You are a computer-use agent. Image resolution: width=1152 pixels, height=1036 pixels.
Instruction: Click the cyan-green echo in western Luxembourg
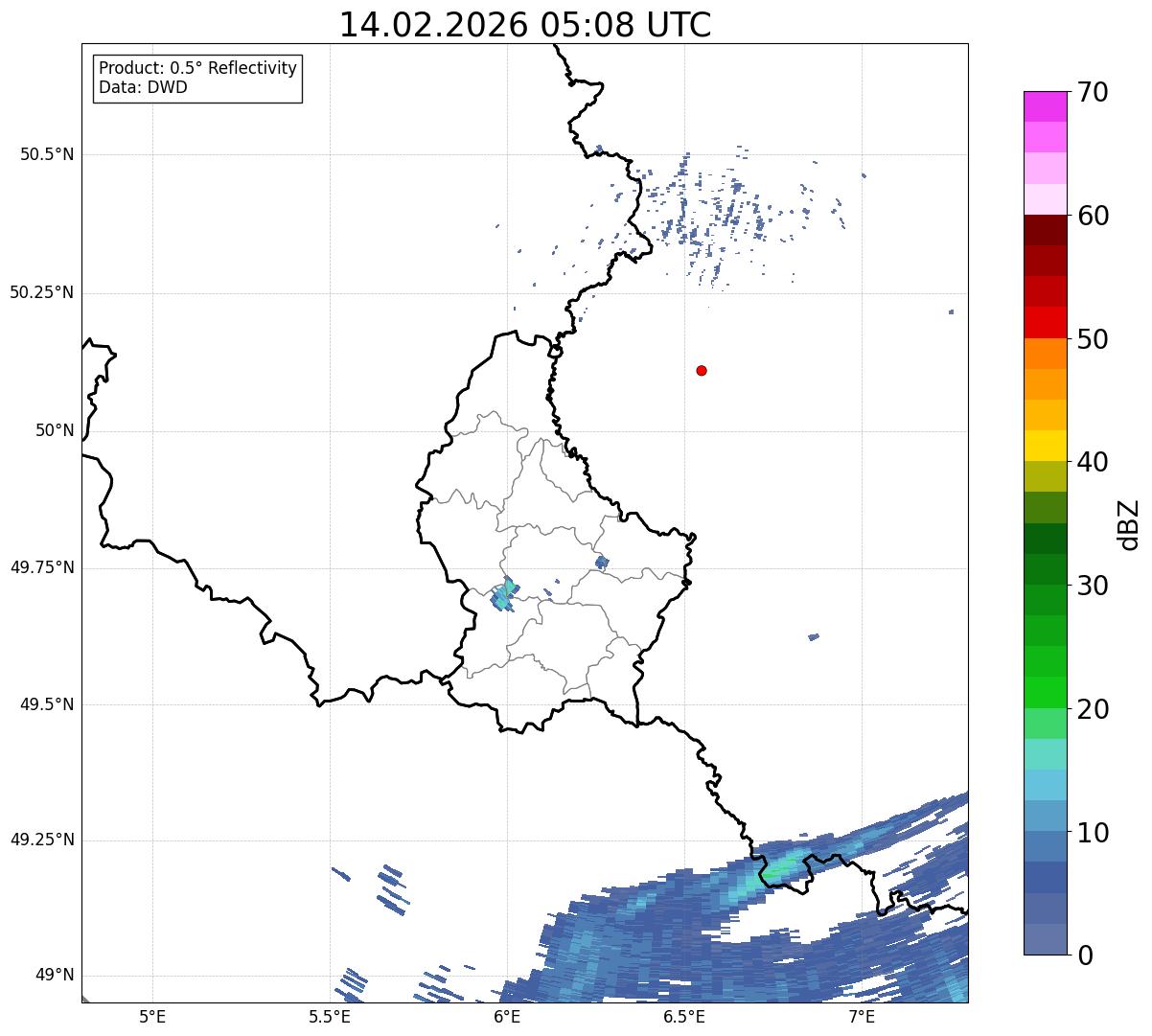pyautogui.click(x=504, y=594)
